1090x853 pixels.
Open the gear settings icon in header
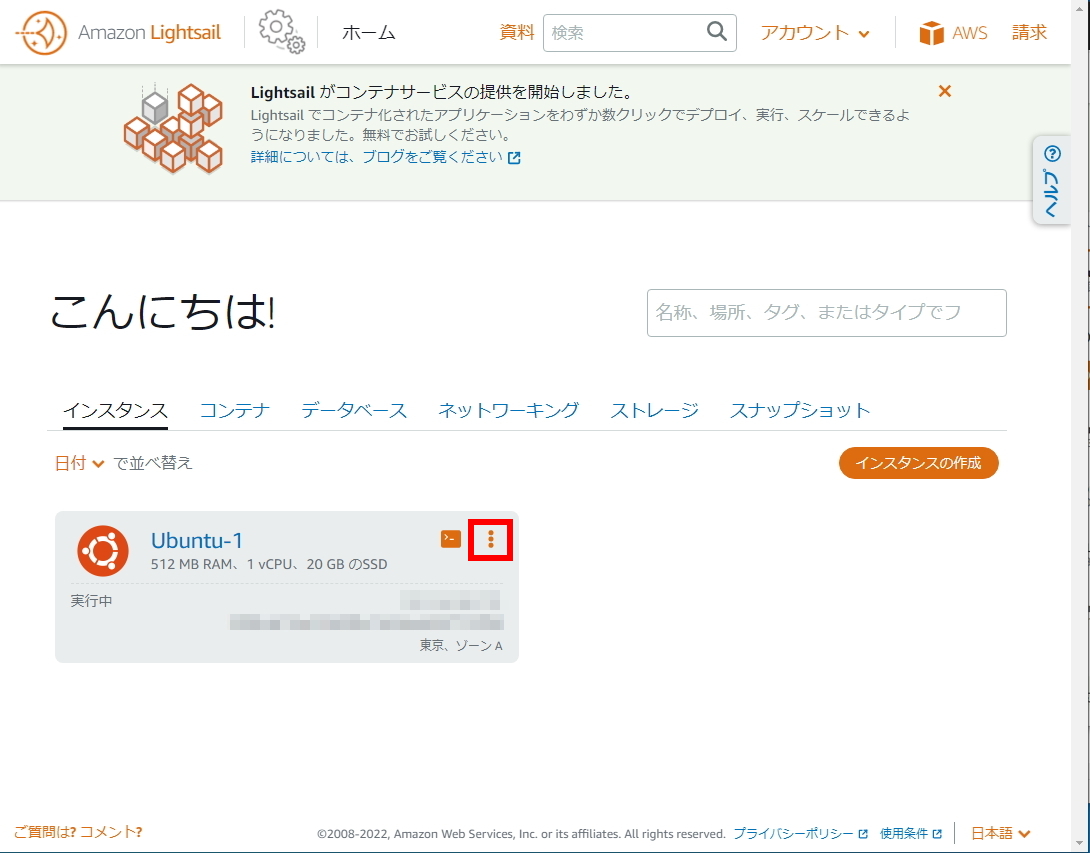coord(282,32)
